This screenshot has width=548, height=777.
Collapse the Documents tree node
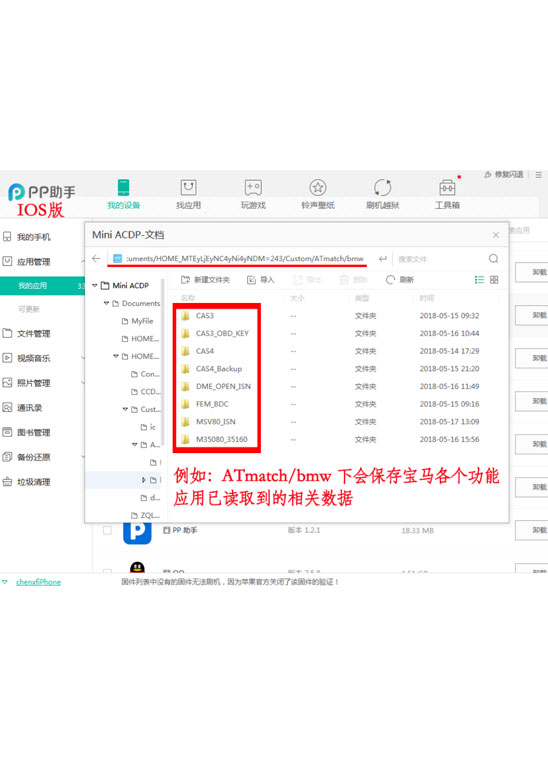[x=106, y=303]
